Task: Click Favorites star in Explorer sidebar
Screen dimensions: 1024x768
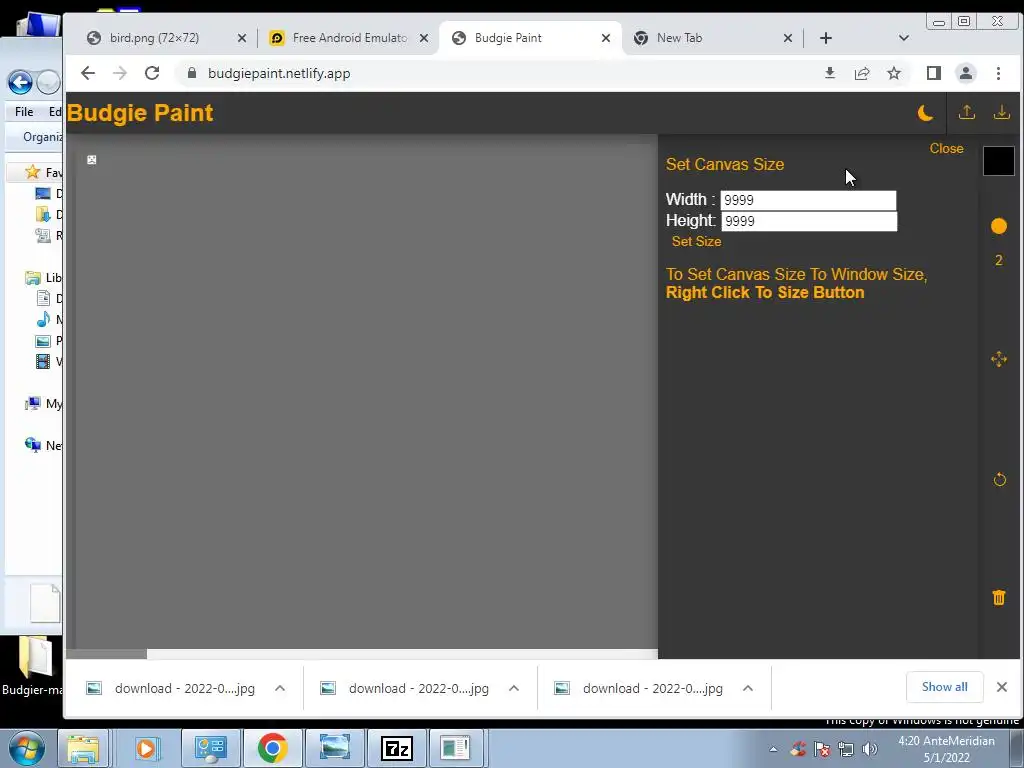Action: click(x=32, y=172)
